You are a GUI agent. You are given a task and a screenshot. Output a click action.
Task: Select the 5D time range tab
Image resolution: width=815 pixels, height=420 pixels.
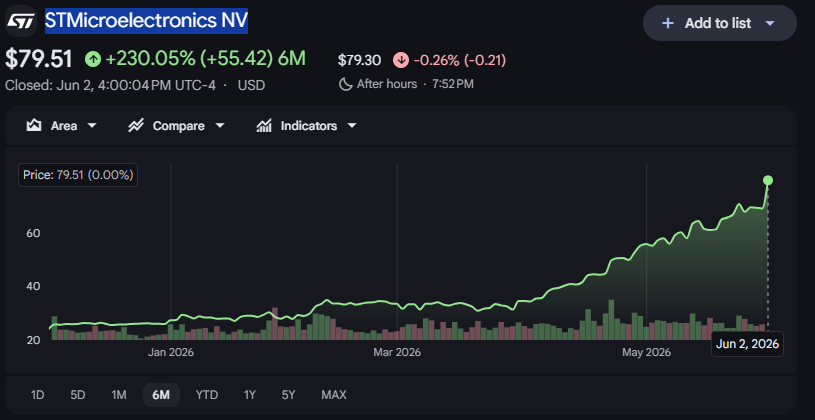[77, 395]
